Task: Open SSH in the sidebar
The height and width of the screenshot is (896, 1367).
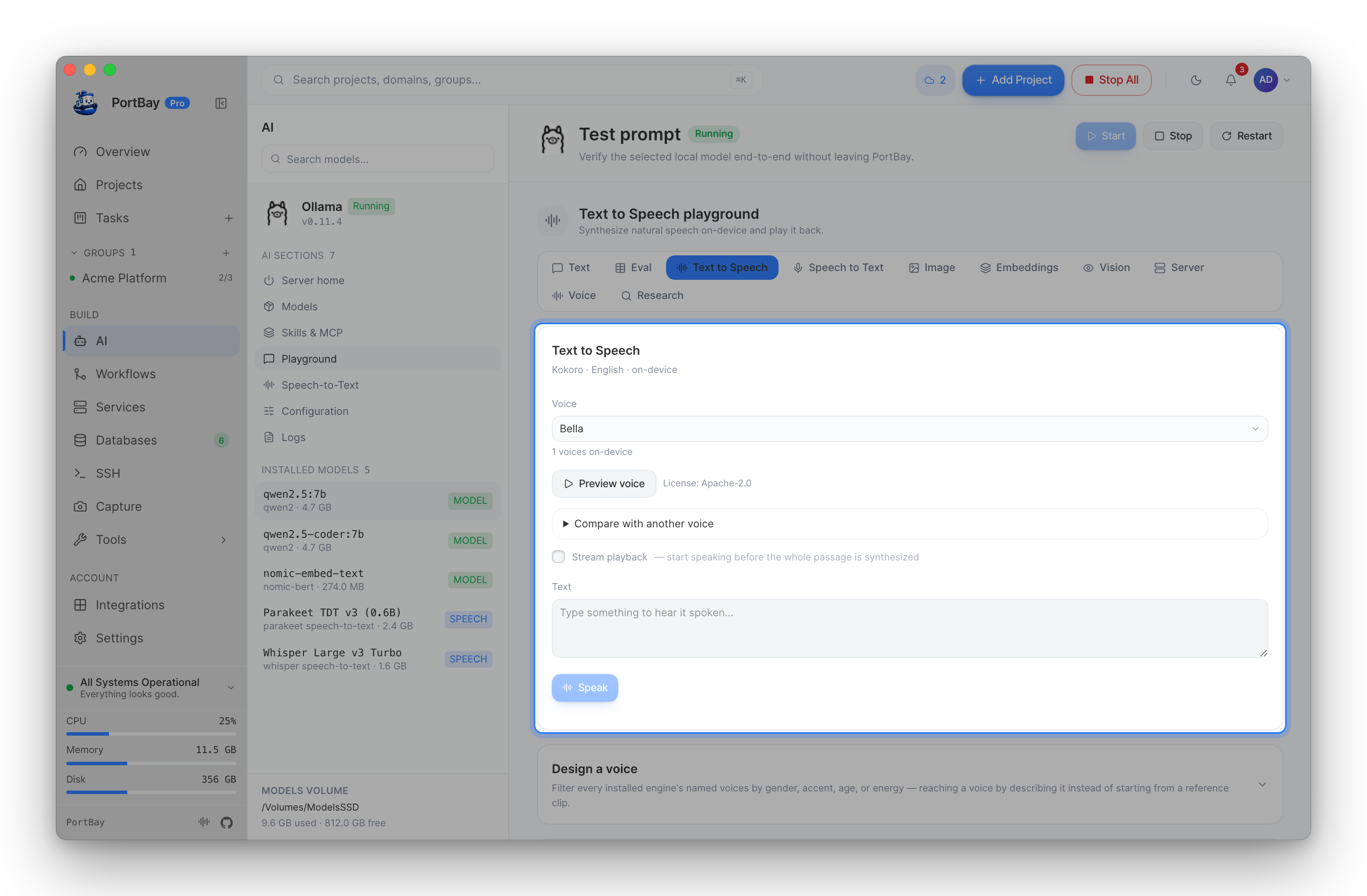Action: point(150,473)
